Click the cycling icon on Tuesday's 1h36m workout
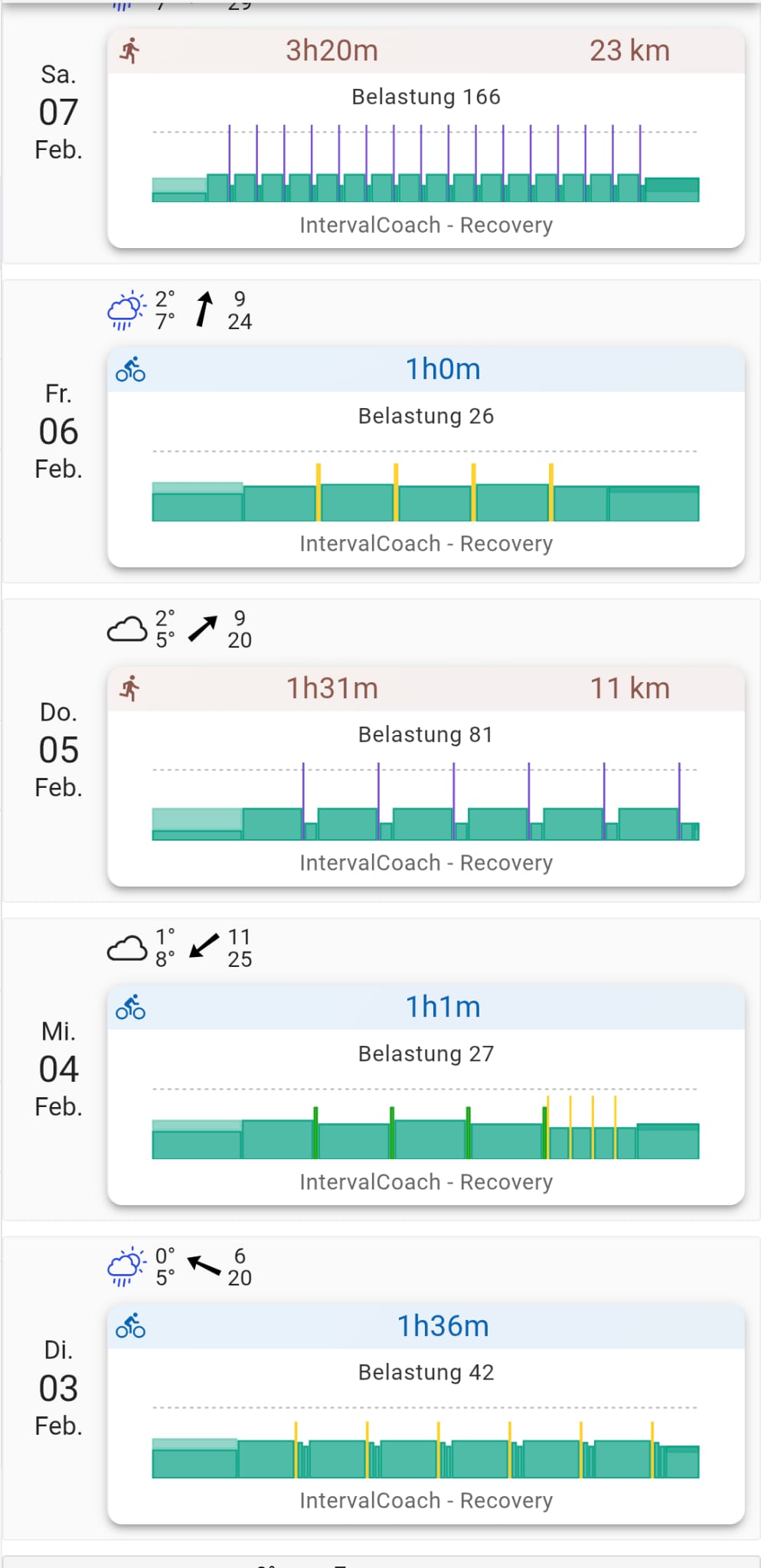The height and width of the screenshot is (1568, 761). coord(130,1326)
